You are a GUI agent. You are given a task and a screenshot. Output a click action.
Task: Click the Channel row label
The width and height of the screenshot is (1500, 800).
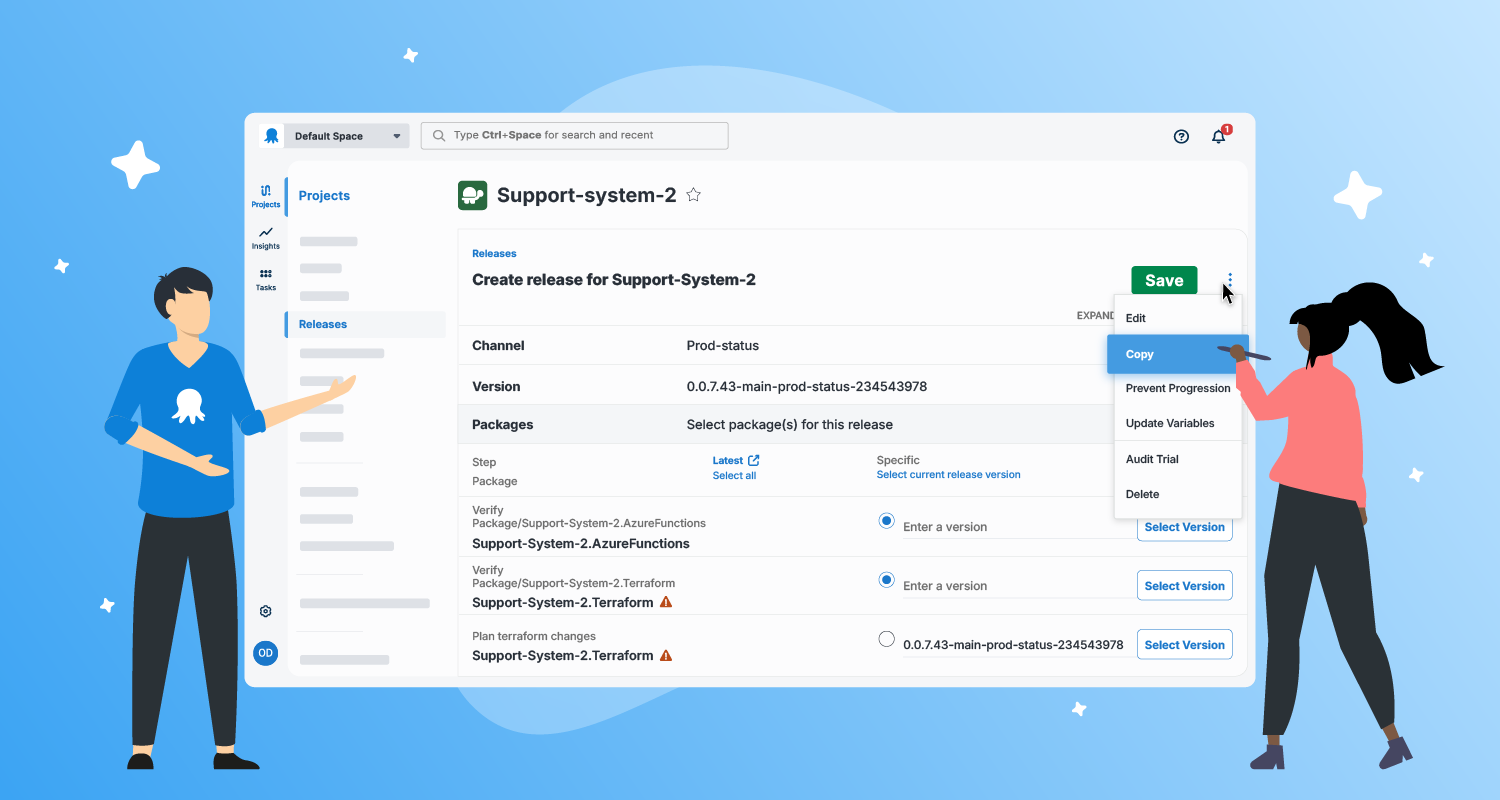click(498, 346)
